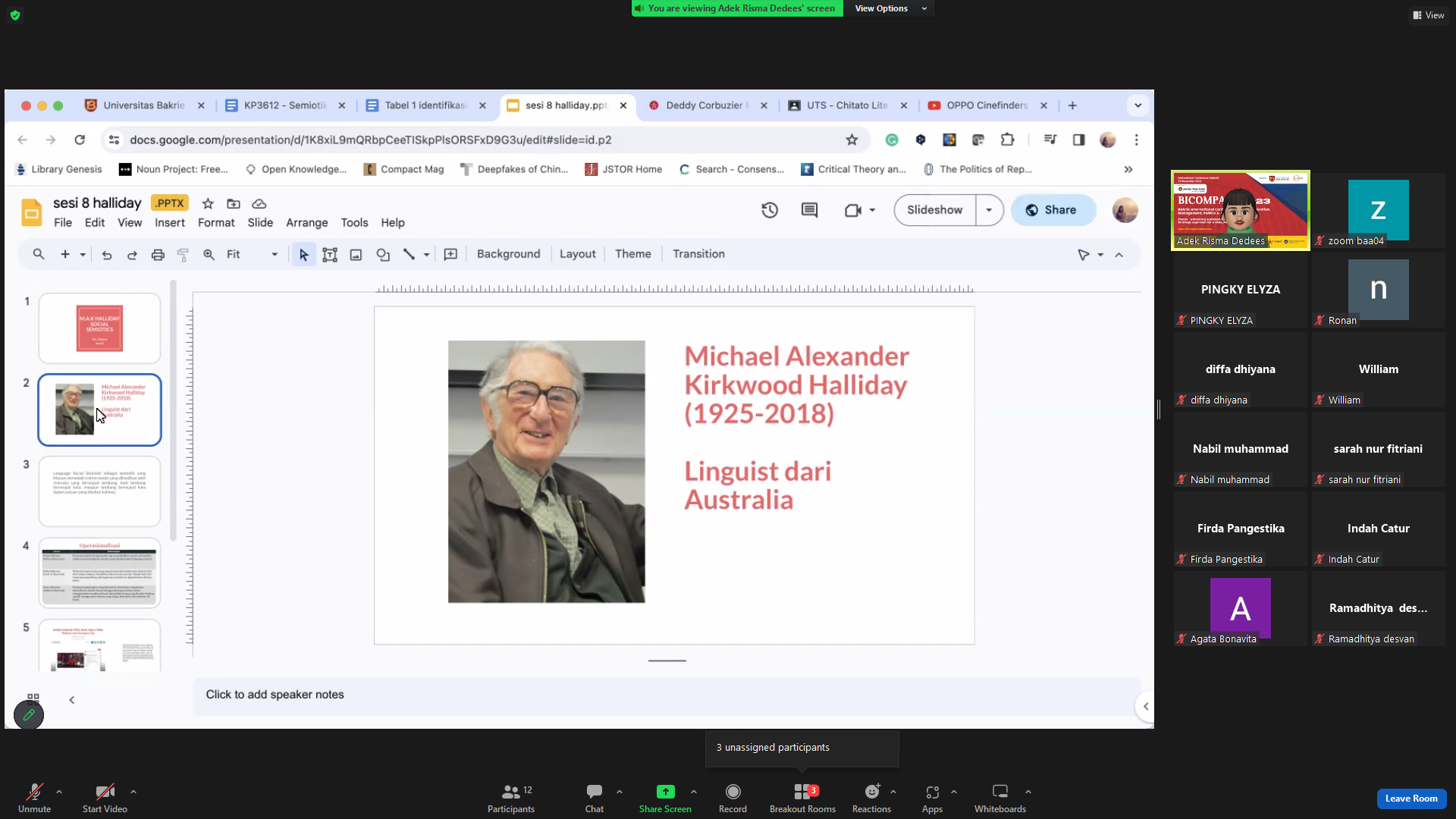Click the Zoom annotation pencil icon
Viewport: 1456px width, 819px height.
point(29,715)
